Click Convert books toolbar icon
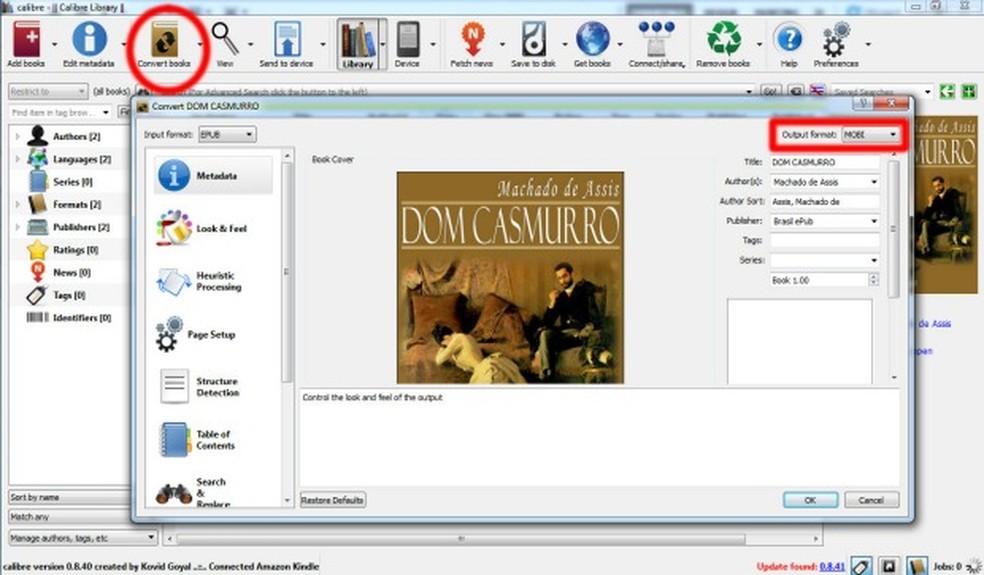This screenshot has width=984, height=575. click(164, 40)
